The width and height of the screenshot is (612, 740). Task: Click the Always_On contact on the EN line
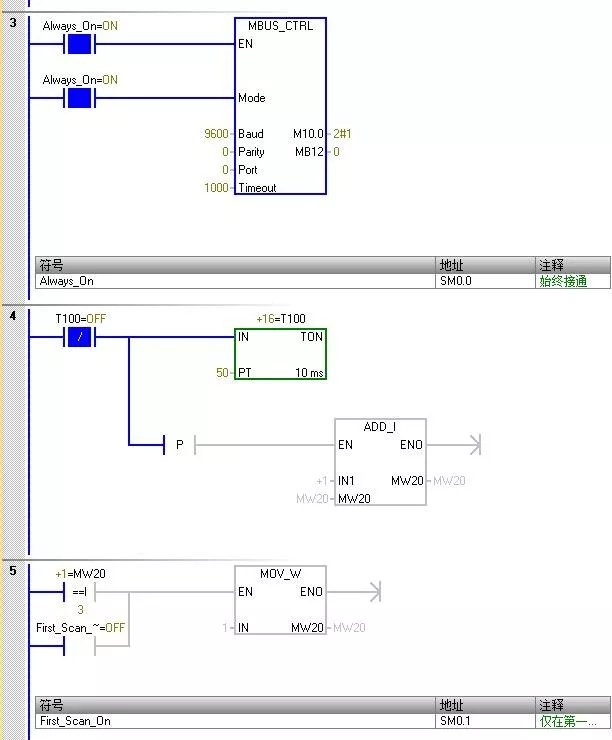coord(78,44)
